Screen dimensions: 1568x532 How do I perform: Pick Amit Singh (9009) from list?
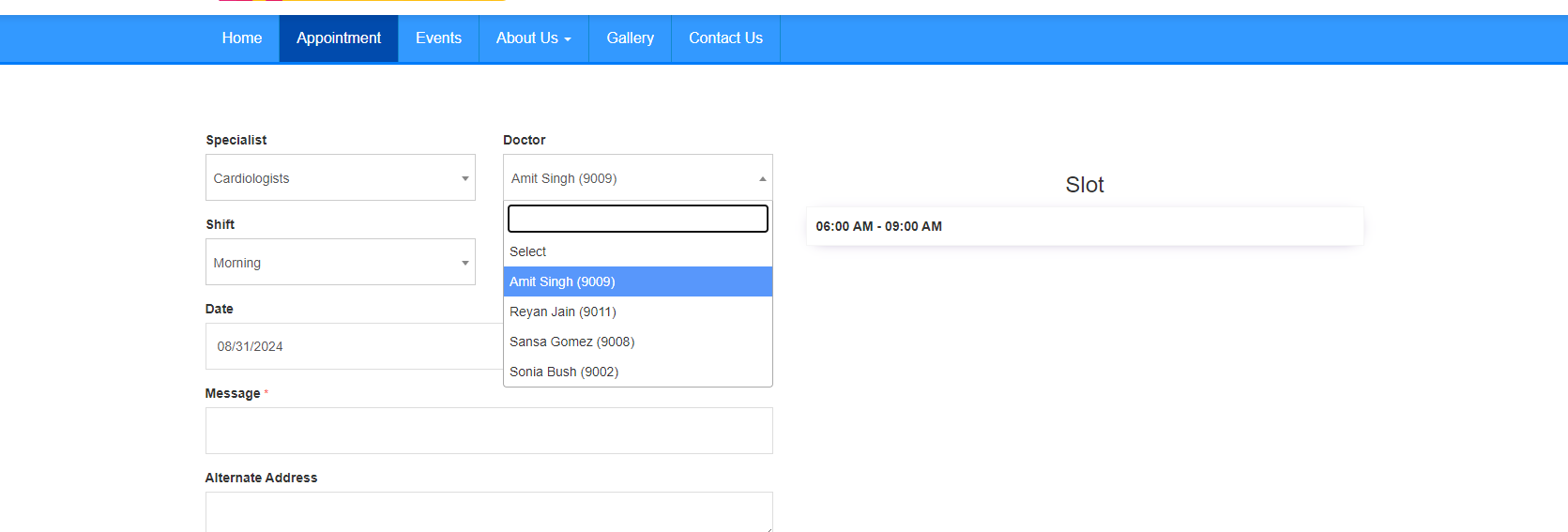638,281
